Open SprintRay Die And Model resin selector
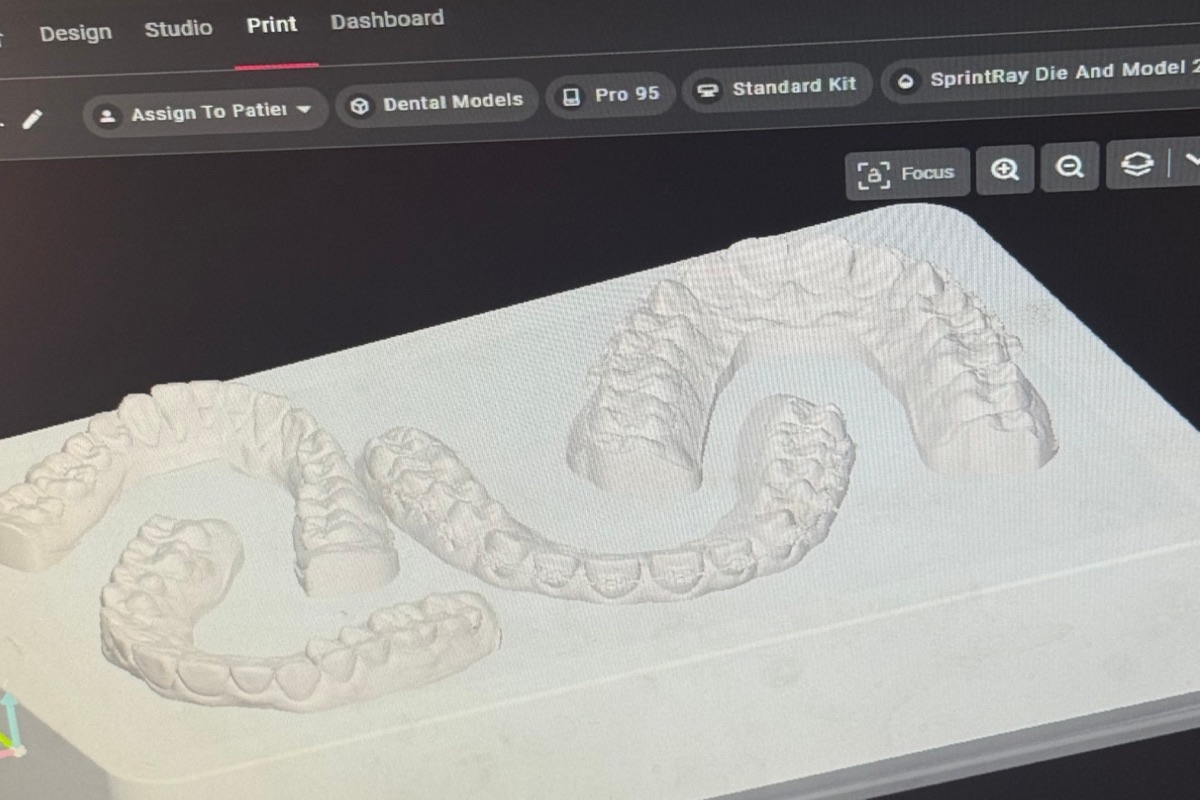The image size is (1200, 800). pos(1041,78)
